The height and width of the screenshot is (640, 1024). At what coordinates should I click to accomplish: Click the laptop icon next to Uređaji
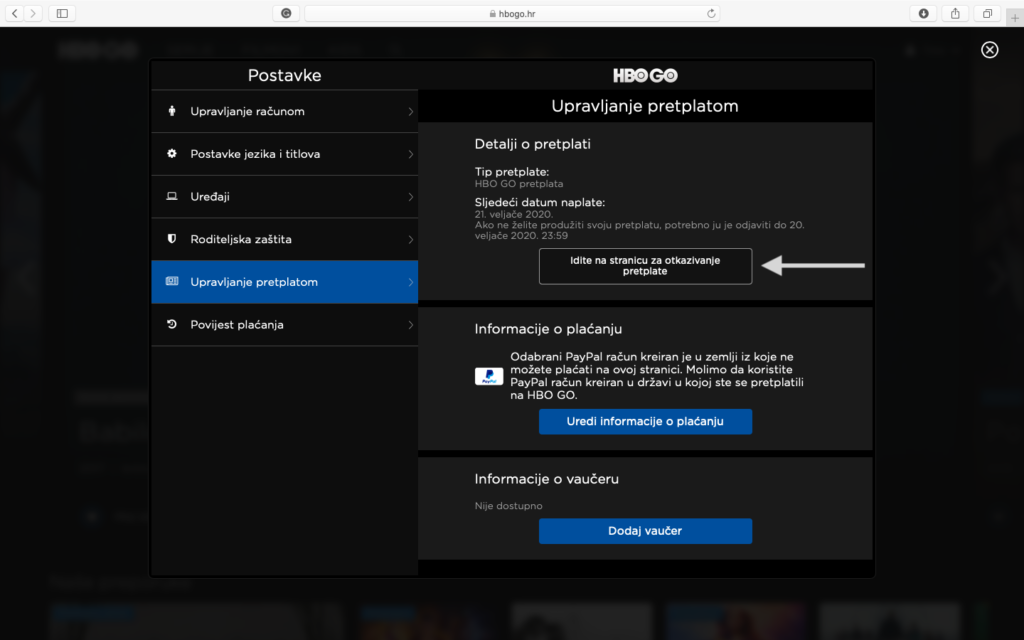pyautogui.click(x=171, y=197)
